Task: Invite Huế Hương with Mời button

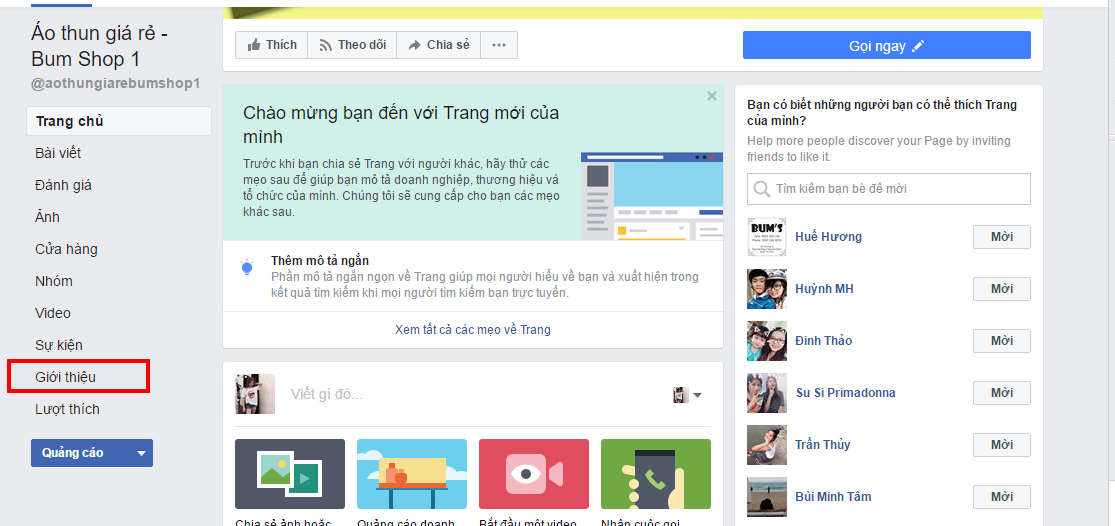Action: [1001, 237]
